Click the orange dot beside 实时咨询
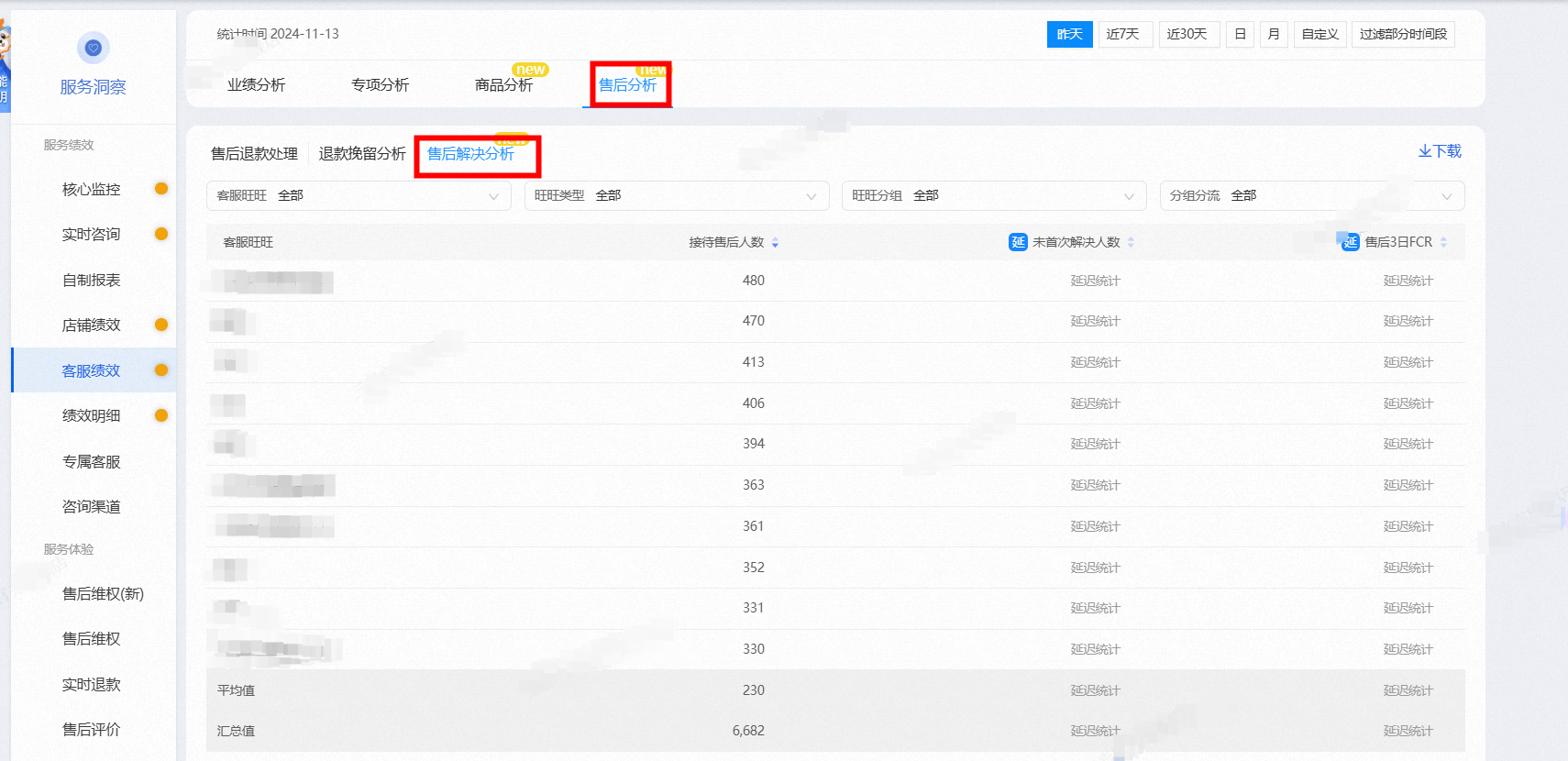The image size is (1568, 761). [161, 234]
